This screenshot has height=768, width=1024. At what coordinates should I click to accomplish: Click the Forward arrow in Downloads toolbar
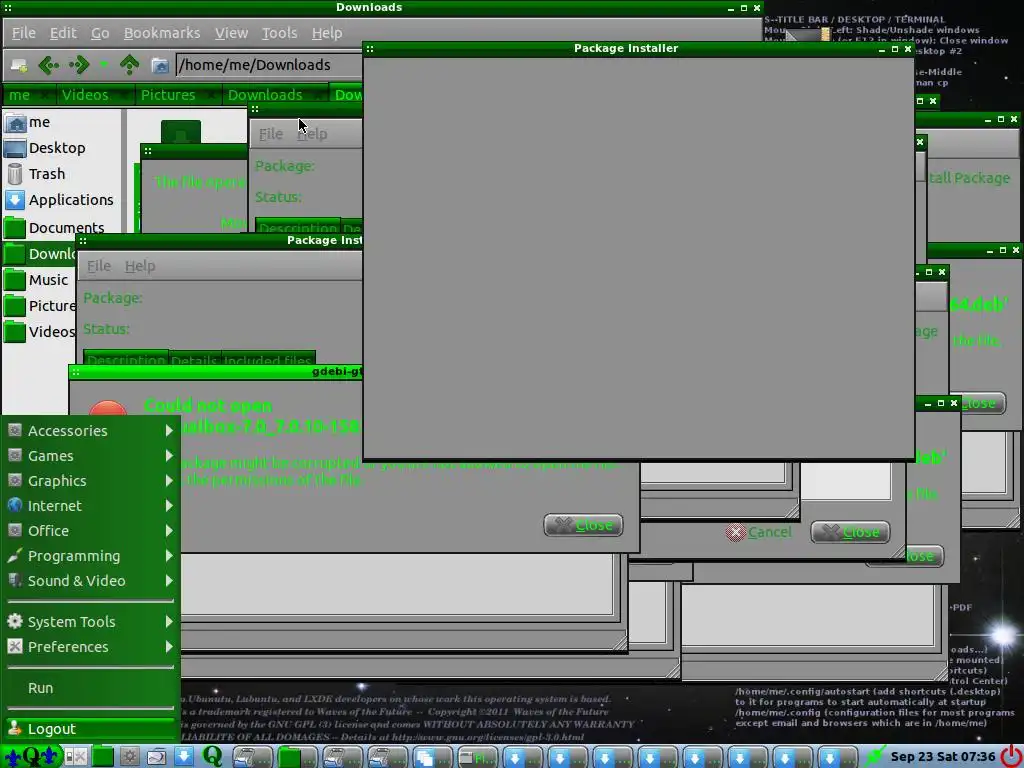[x=79, y=65]
